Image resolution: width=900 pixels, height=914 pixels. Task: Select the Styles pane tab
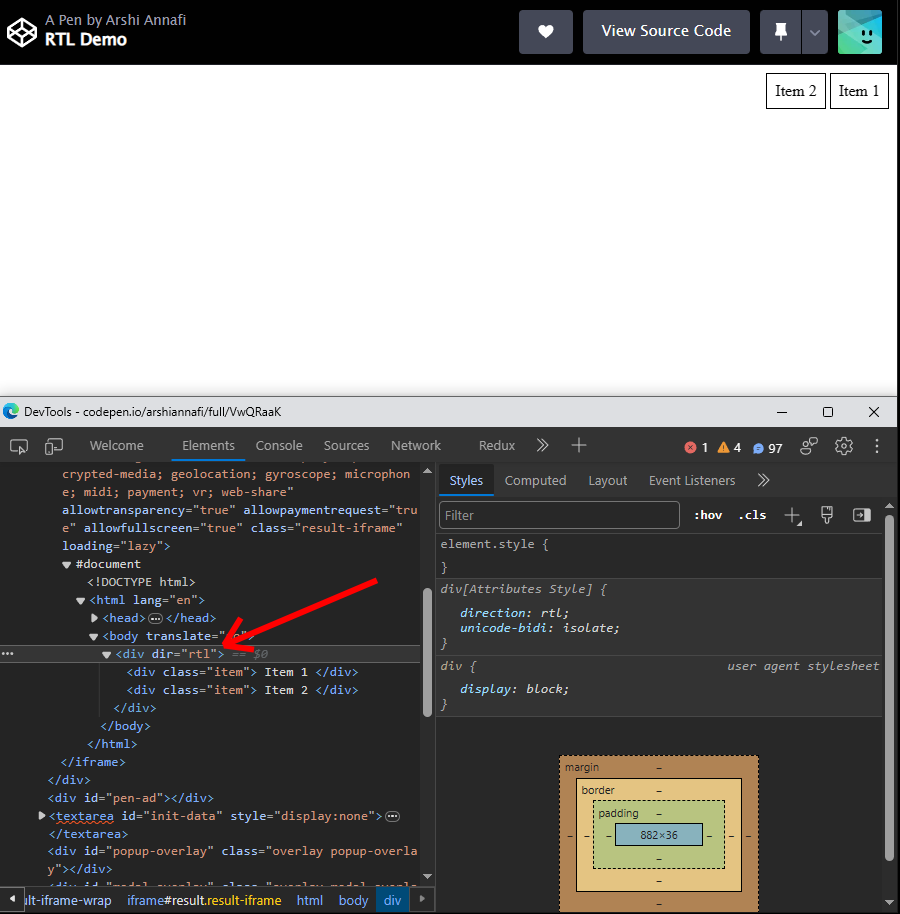[x=466, y=481]
